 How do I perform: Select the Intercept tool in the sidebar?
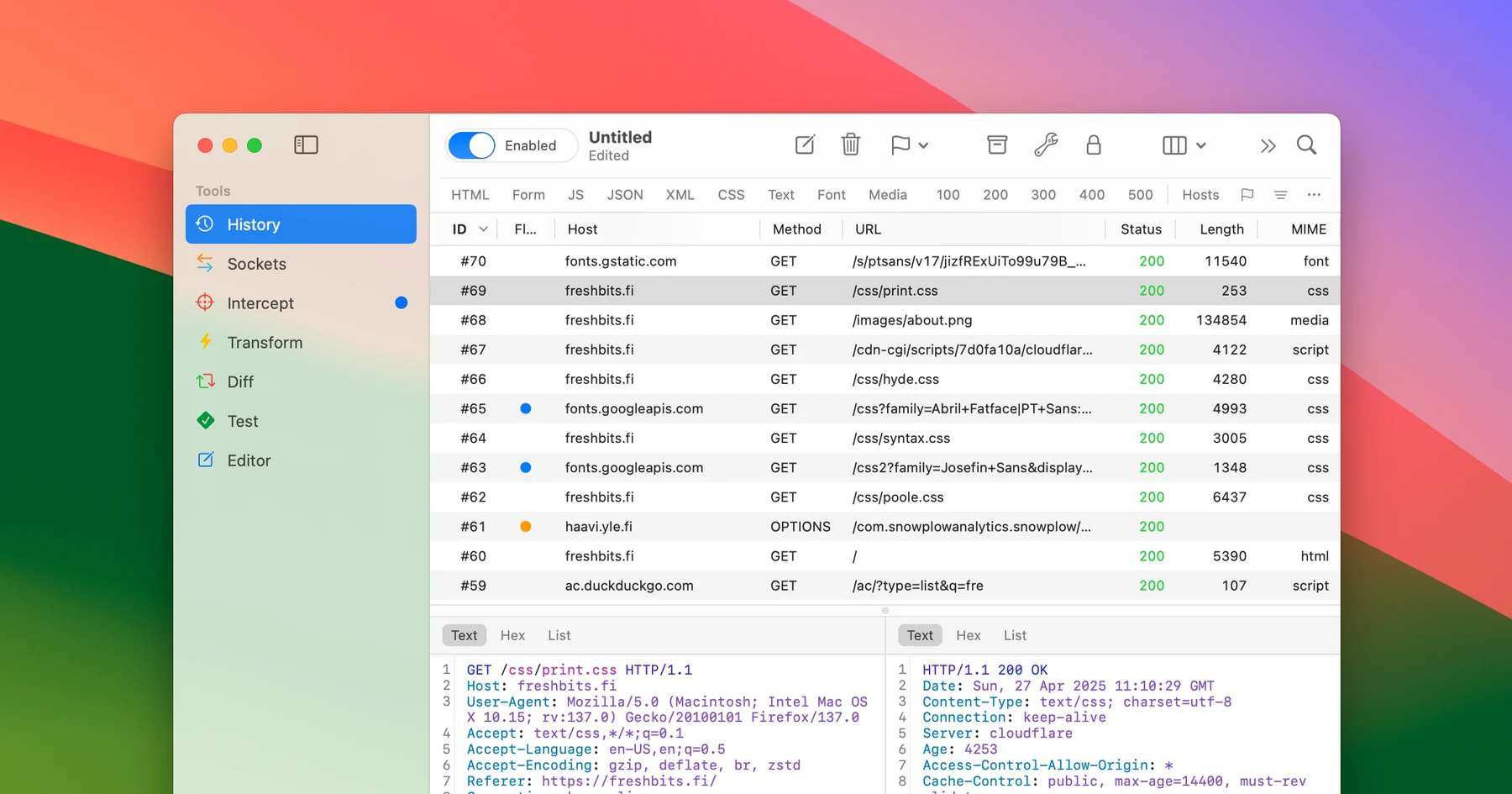coord(260,302)
